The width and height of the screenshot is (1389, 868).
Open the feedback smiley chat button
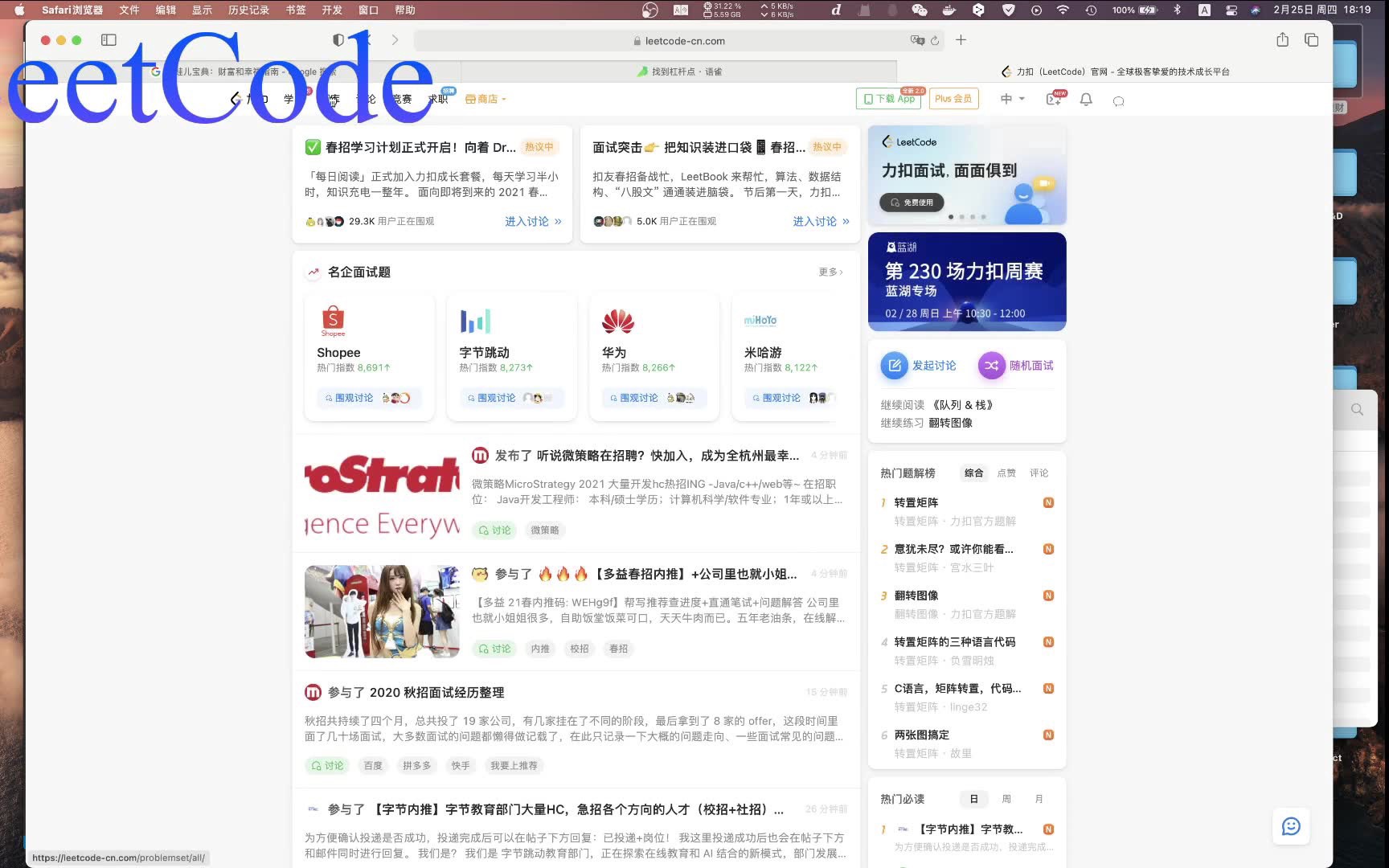1291,826
